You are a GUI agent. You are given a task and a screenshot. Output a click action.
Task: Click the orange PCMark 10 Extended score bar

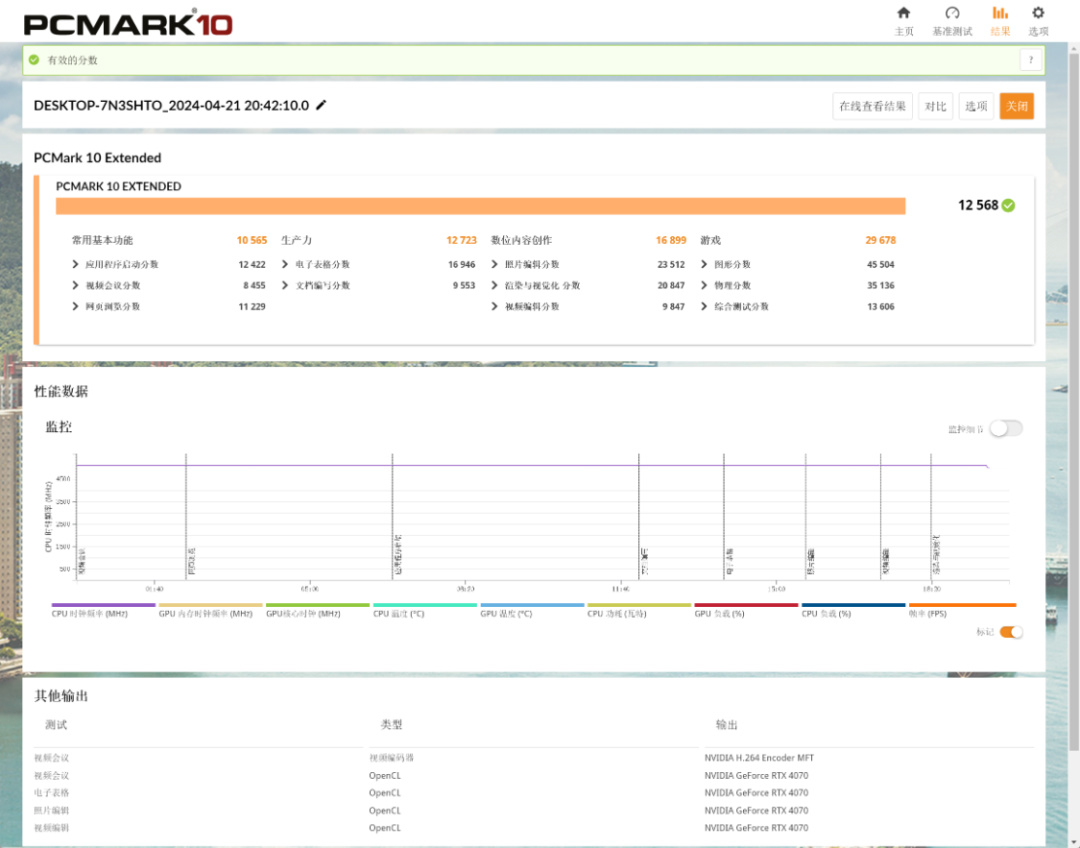(x=480, y=206)
